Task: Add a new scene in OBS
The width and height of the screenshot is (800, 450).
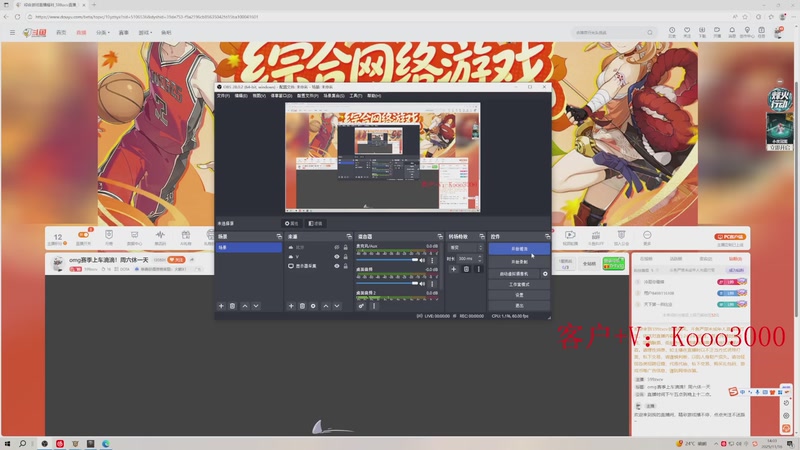Action: pos(221,306)
